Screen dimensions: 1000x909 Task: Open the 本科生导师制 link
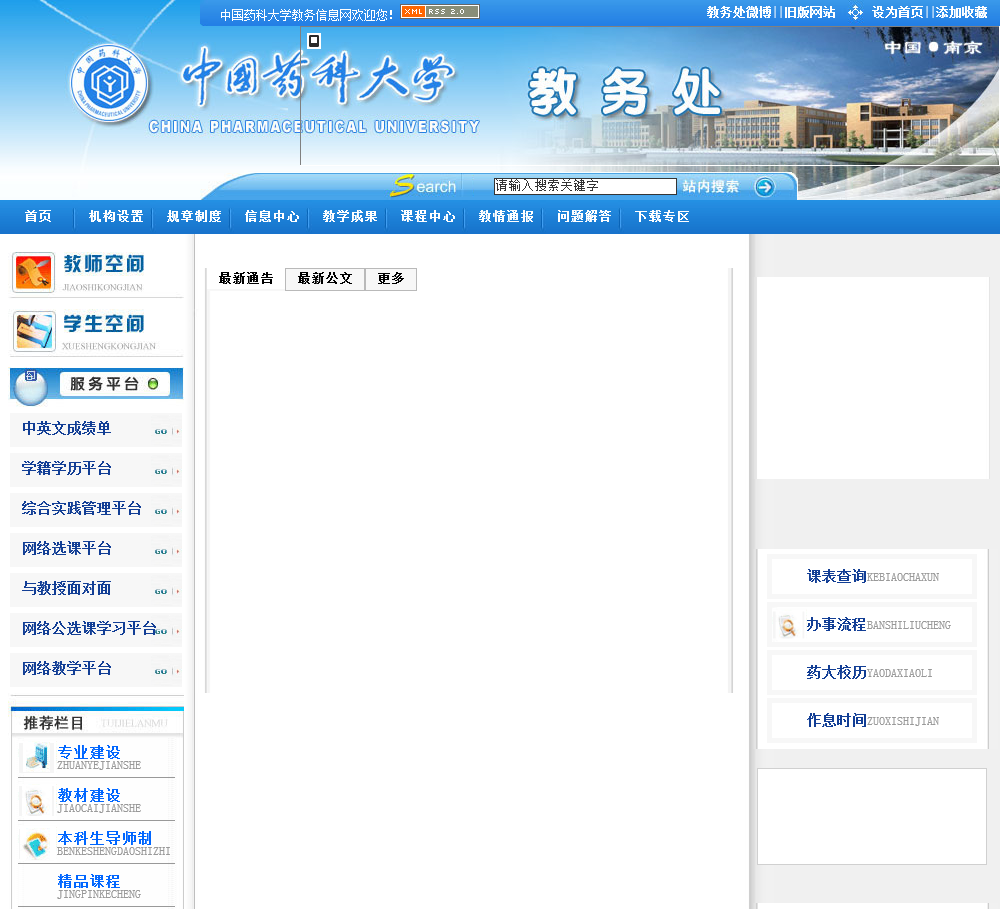tap(105, 838)
